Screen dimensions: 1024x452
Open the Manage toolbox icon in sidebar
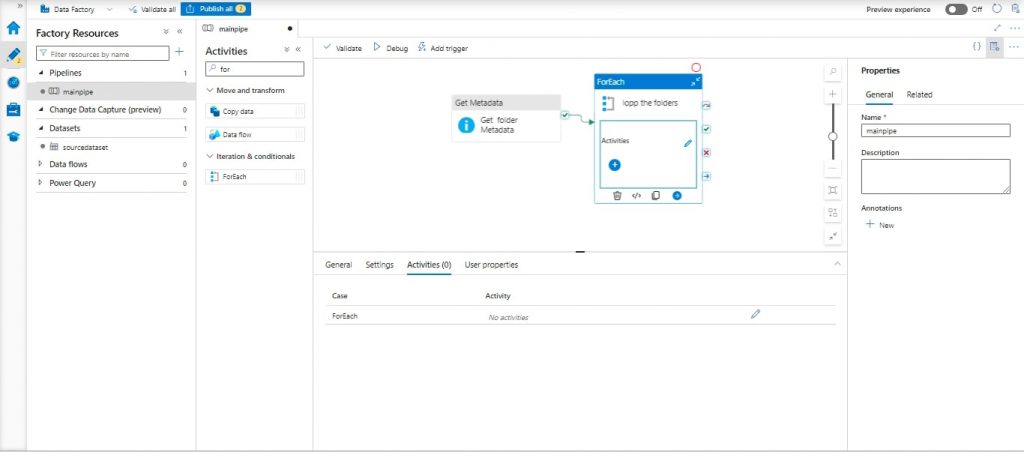tap(13, 109)
